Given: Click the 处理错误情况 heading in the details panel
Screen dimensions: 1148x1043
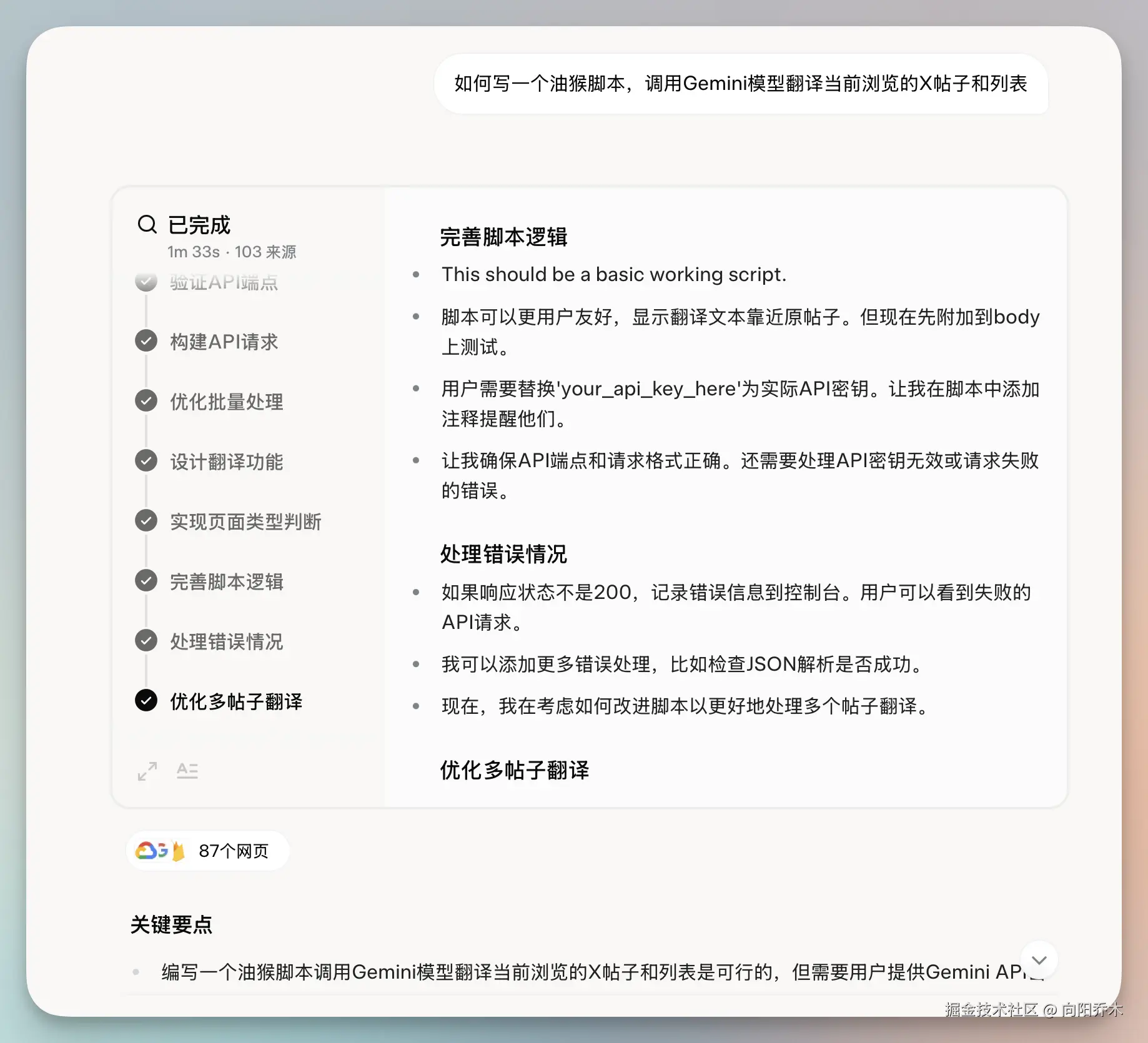Looking at the screenshot, I should [503, 554].
